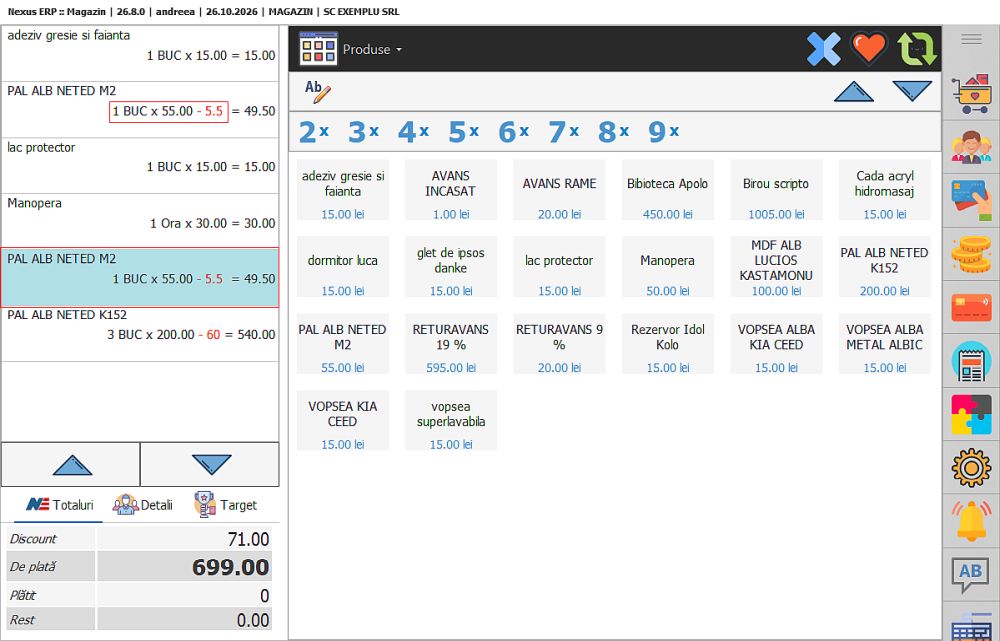Viewport: 1000px width, 641px height.
Task: Add AVANS INCASAT item
Action: (451, 190)
